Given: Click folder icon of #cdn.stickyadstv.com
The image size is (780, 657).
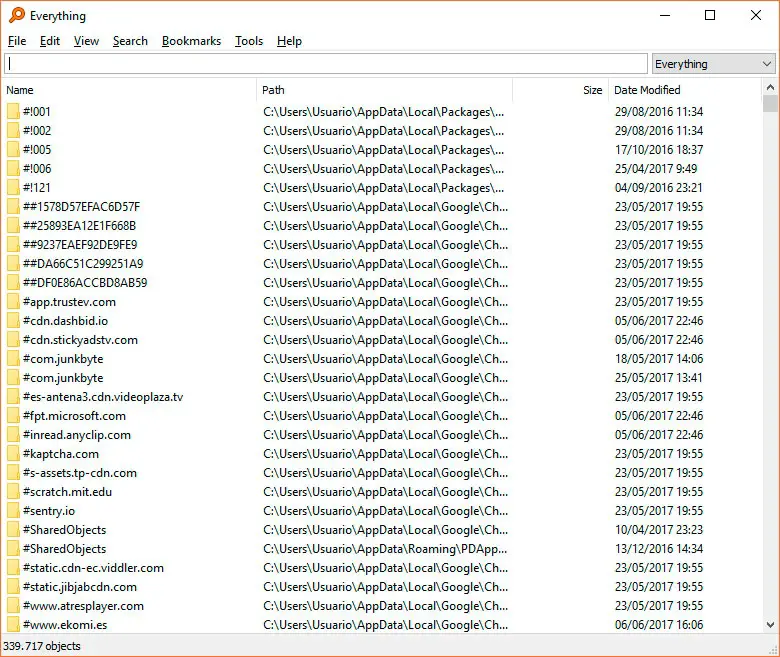Looking at the screenshot, I should click(x=13, y=340).
